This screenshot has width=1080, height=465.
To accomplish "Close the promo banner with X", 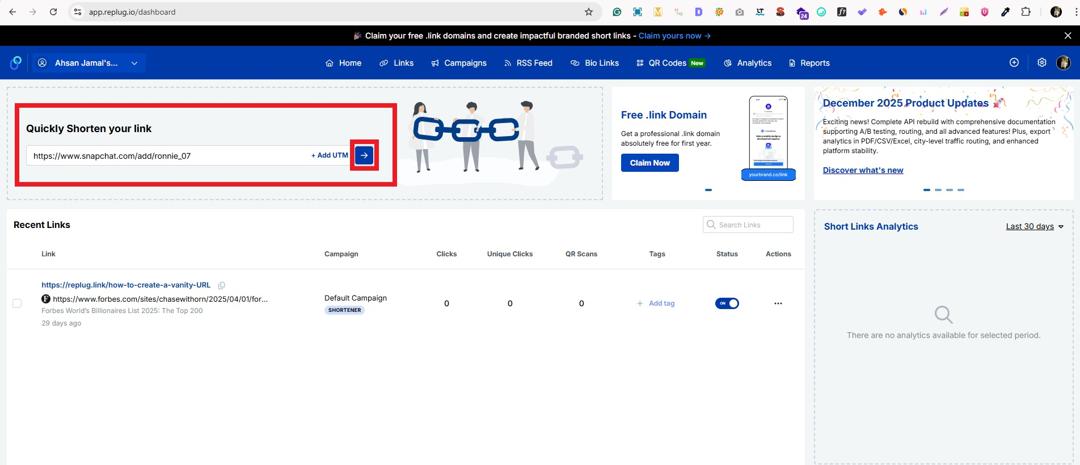I will [1068, 36].
